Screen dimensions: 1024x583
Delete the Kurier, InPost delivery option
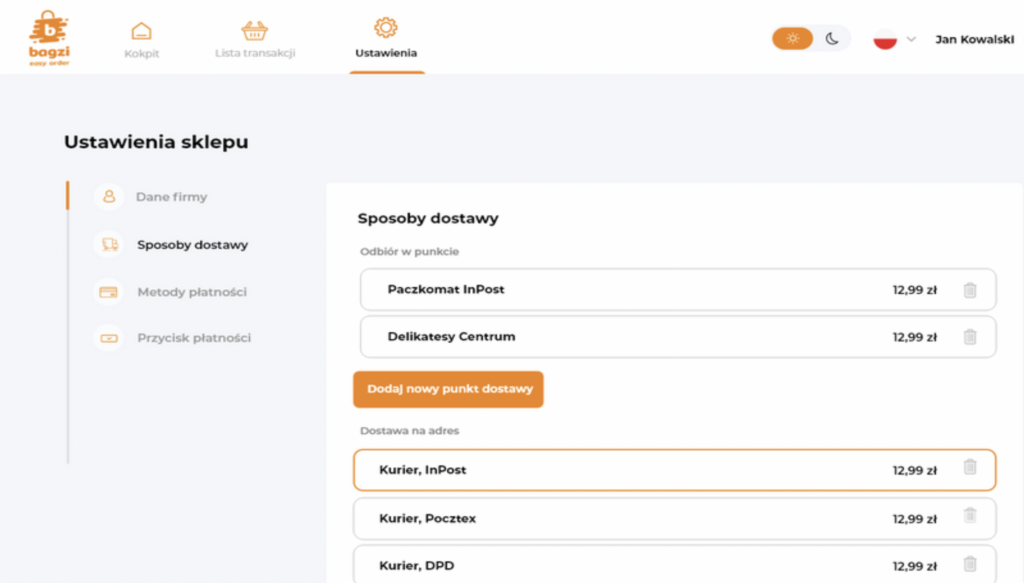coord(970,467)
